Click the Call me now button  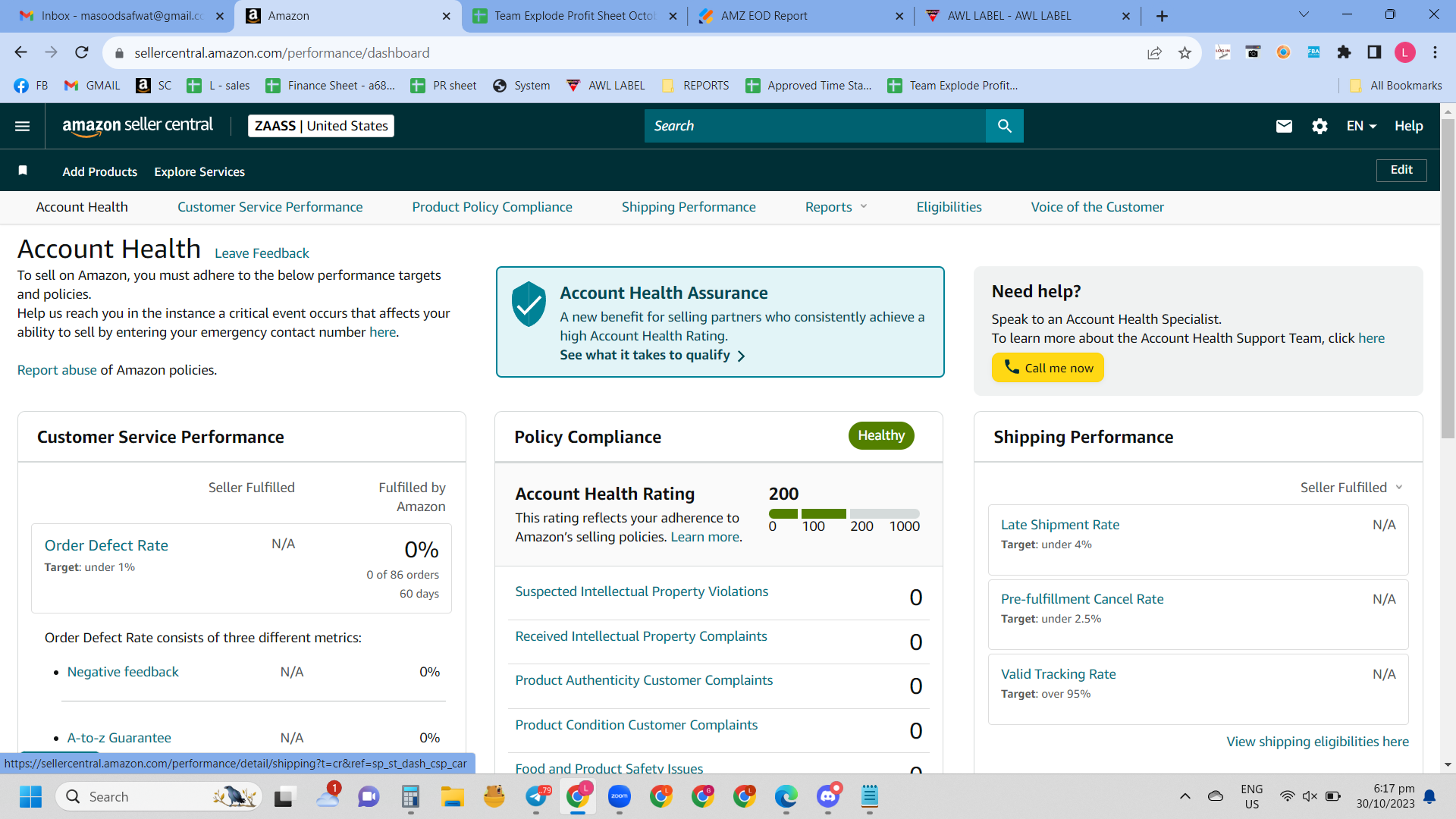tap(1047, 368)
